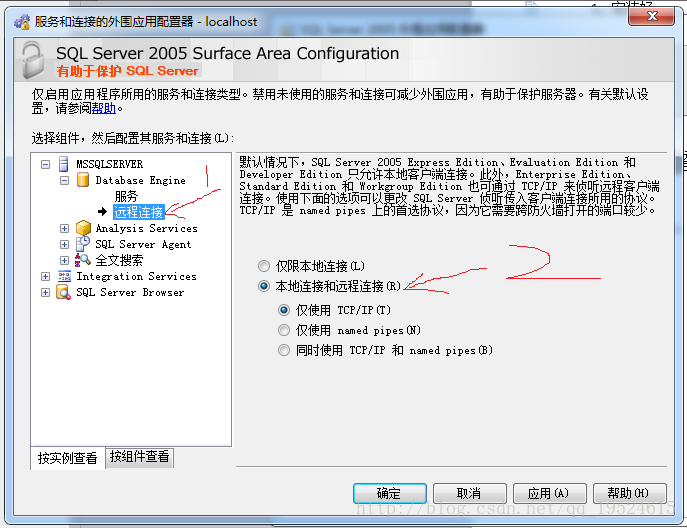Image resolution: width=687 pixels, height=528 pixels.
Task: Select the 服务 tree item
Action: point(126,196)
